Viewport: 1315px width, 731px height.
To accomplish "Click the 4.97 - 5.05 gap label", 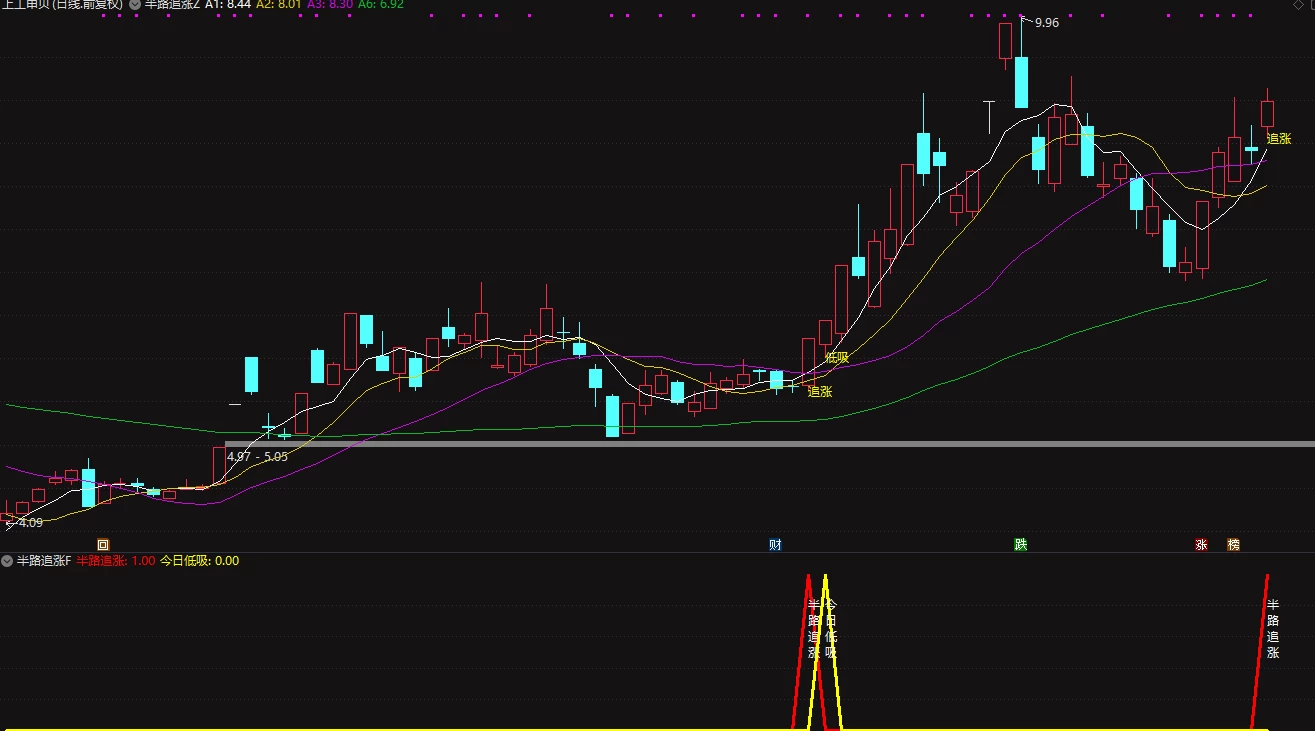I will click(258, 456).
